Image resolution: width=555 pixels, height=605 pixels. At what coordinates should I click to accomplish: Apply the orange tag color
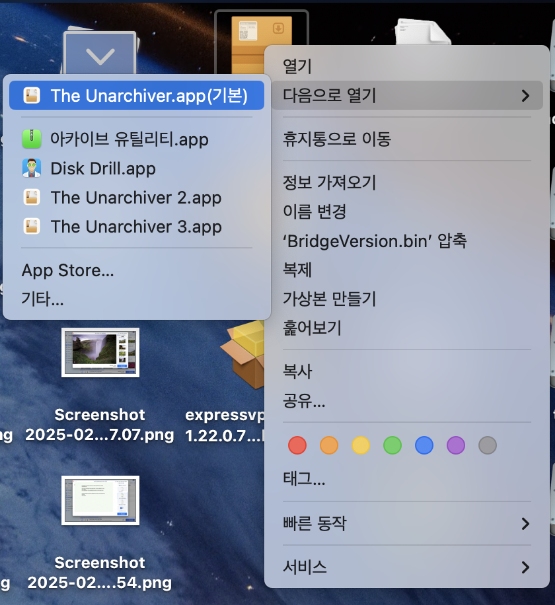[329, 445]
